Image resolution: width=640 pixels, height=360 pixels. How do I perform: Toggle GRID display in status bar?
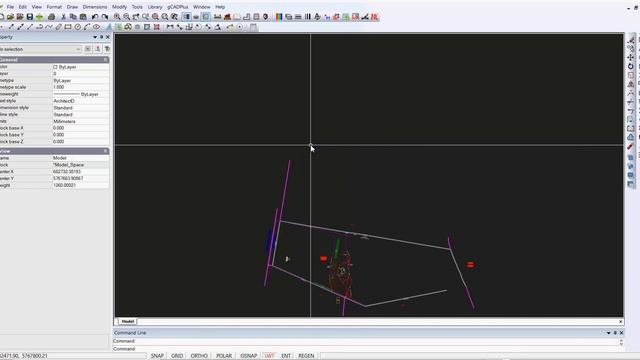pos(177,356)
